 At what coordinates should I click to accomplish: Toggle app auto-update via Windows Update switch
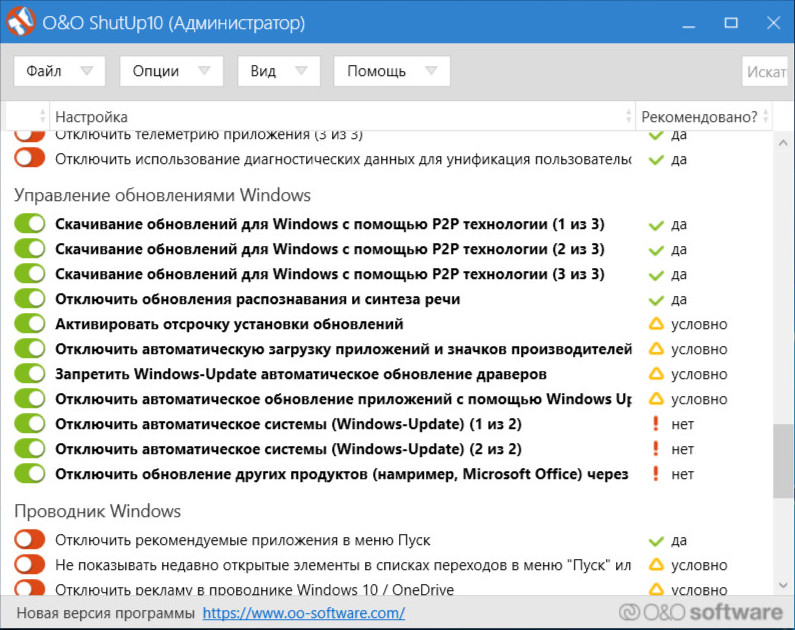click(30, 398)
